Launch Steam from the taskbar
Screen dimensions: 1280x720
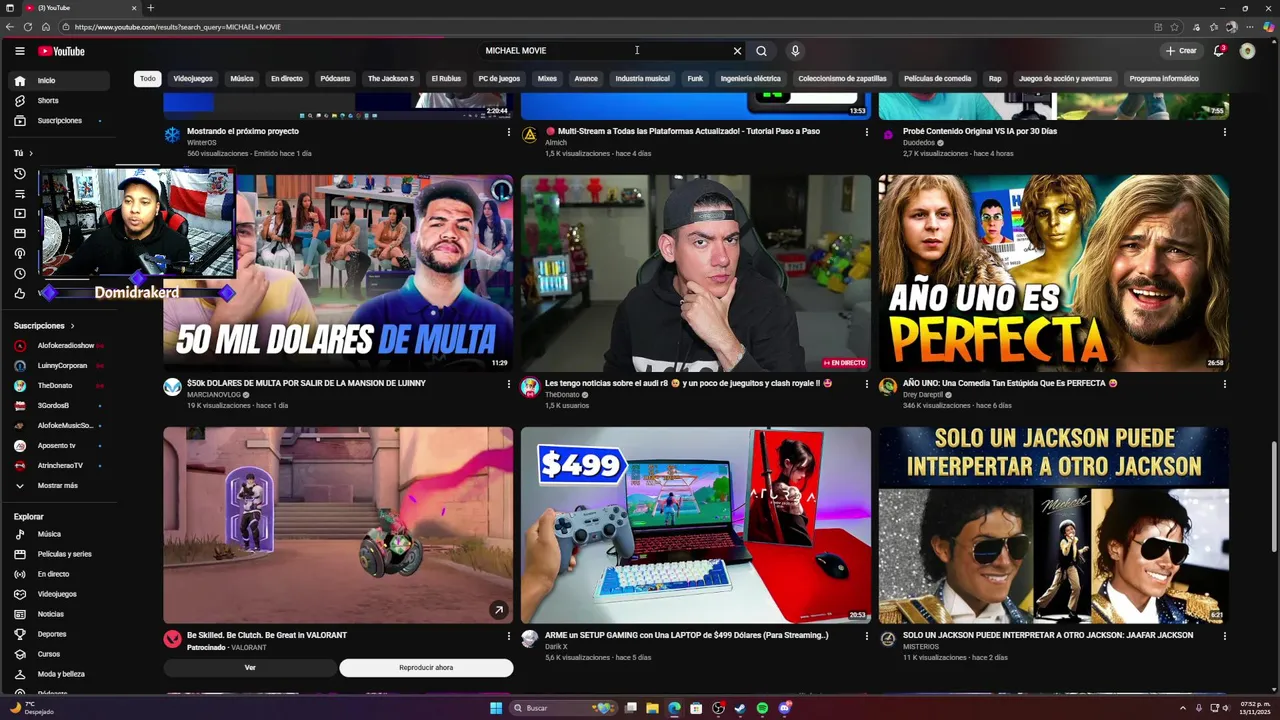coord(740,708)
